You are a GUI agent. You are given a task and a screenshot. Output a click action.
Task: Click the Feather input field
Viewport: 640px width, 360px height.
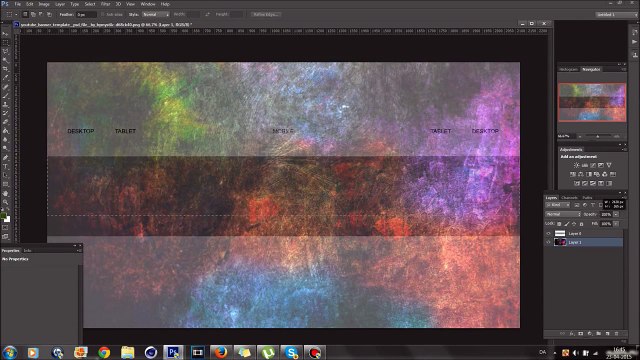tap(87, 14)
